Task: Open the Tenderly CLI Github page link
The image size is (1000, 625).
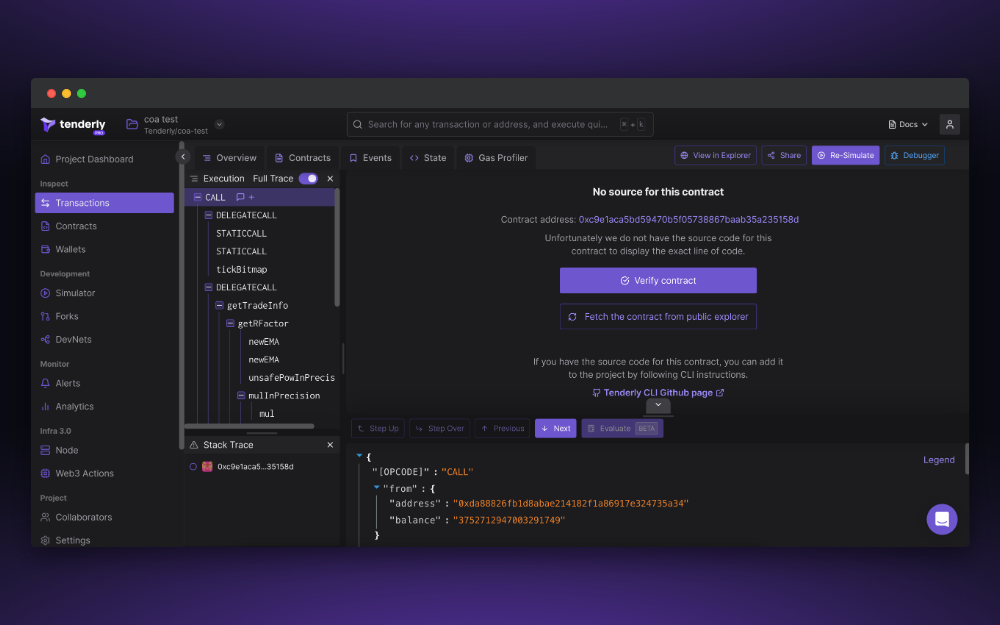Action: (x=658, y=392)
